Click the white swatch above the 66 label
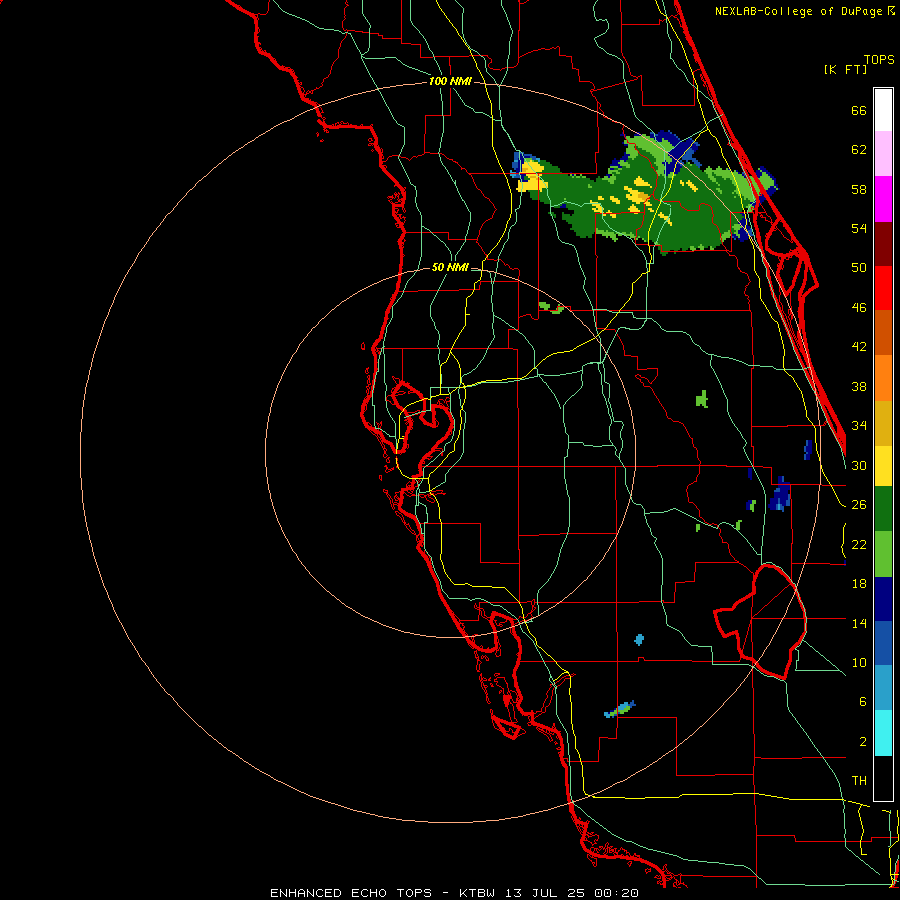Image resolution: width=900 pixels, height=900 pixels. [x=883, y=110]
